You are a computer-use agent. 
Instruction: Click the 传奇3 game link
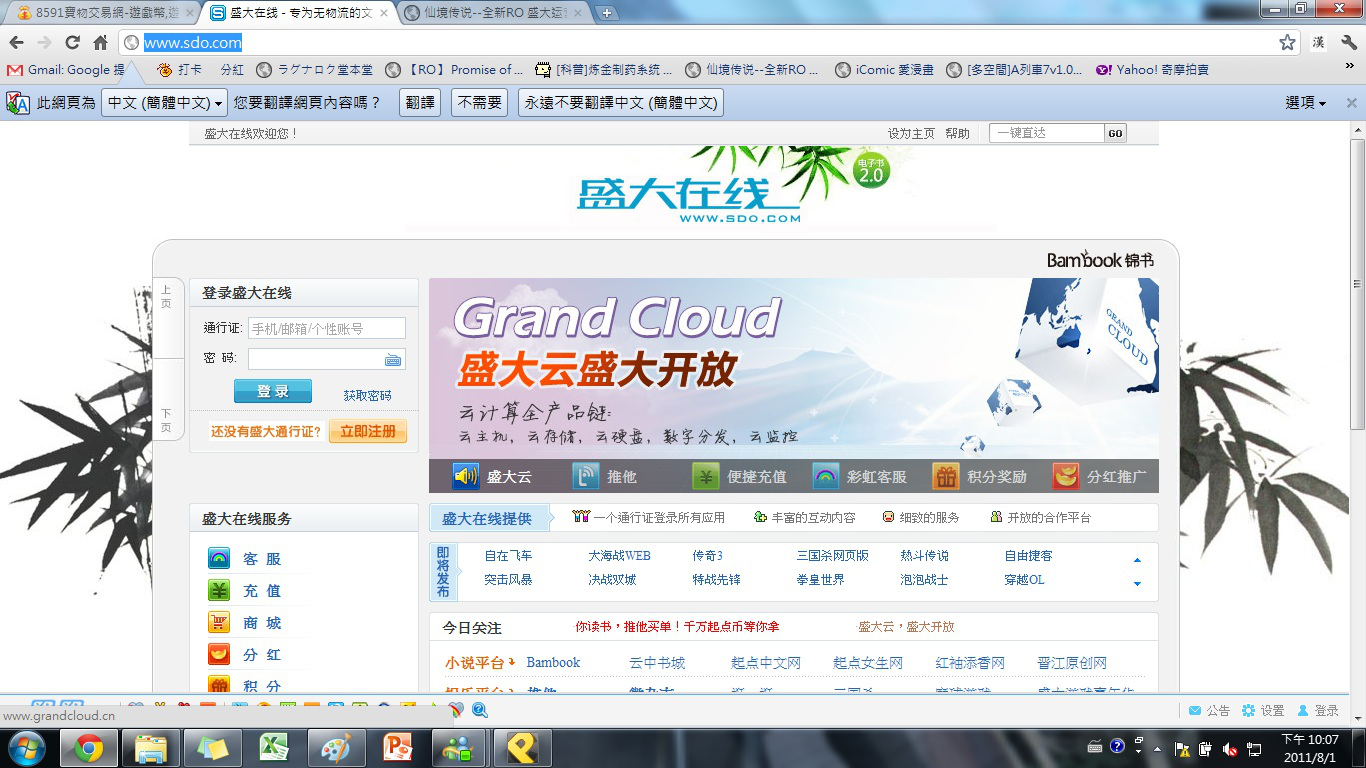[707, 556]
